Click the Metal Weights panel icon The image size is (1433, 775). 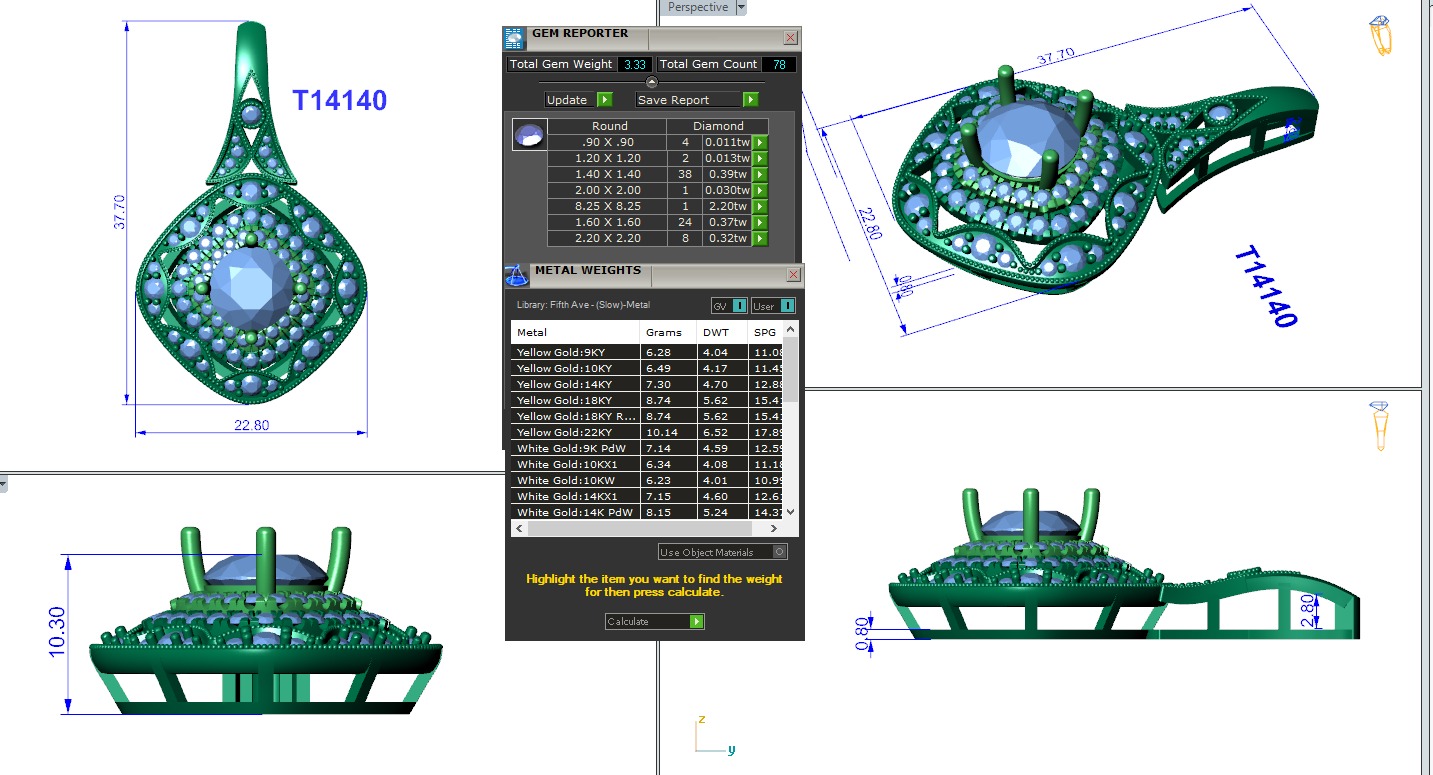[516, 274]
